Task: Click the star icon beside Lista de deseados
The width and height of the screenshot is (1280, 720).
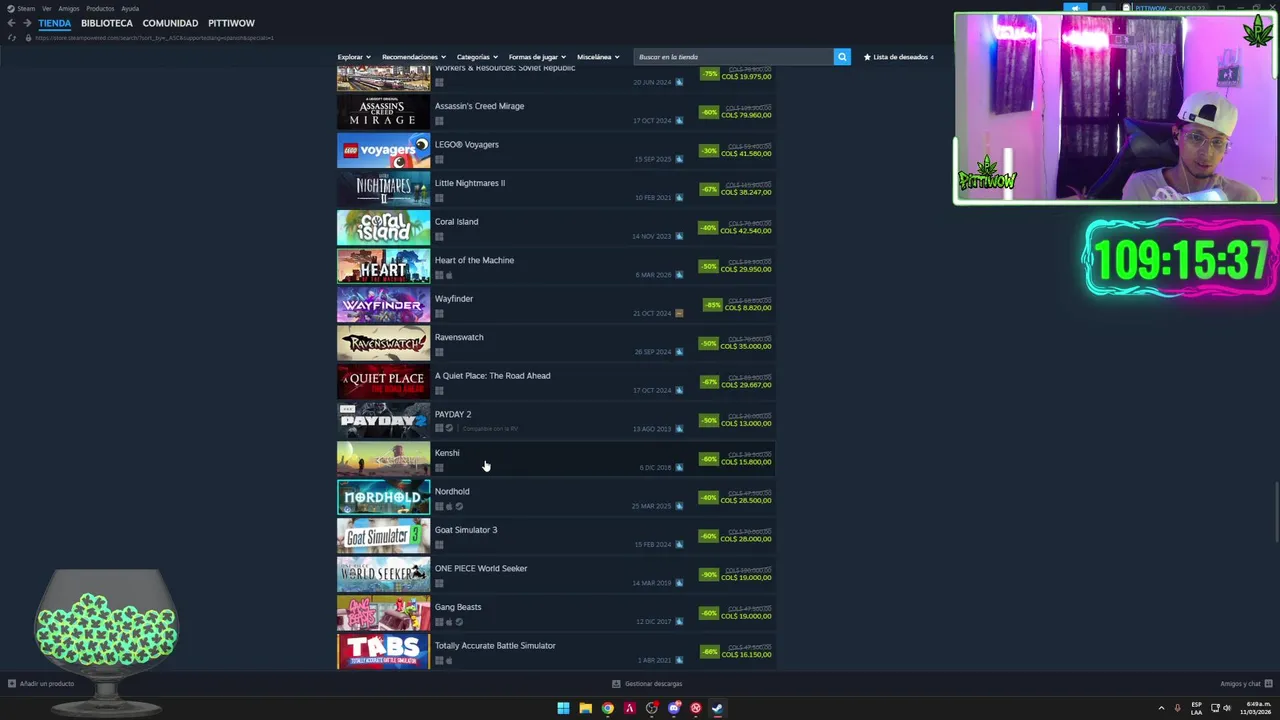Action: coord(867,57)
